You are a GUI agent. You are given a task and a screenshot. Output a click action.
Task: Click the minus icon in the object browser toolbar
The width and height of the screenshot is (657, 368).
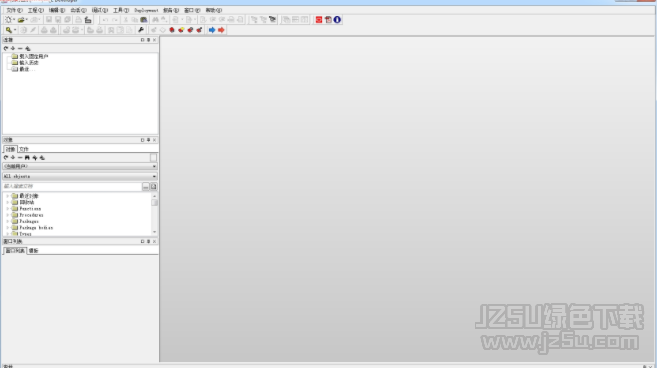click(x=20, y=158)
